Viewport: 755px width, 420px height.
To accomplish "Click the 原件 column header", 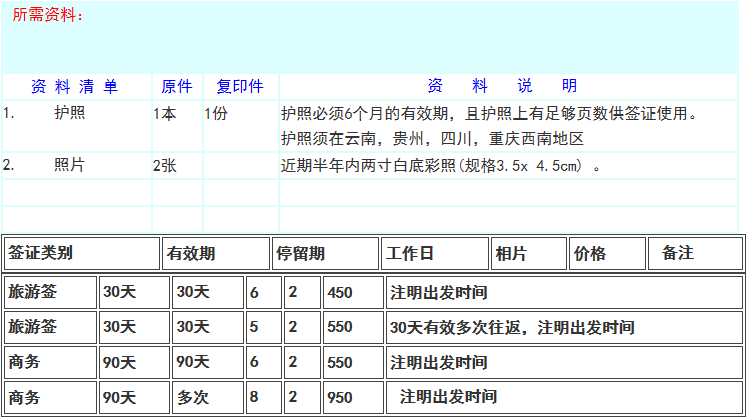I will (176, 86).
